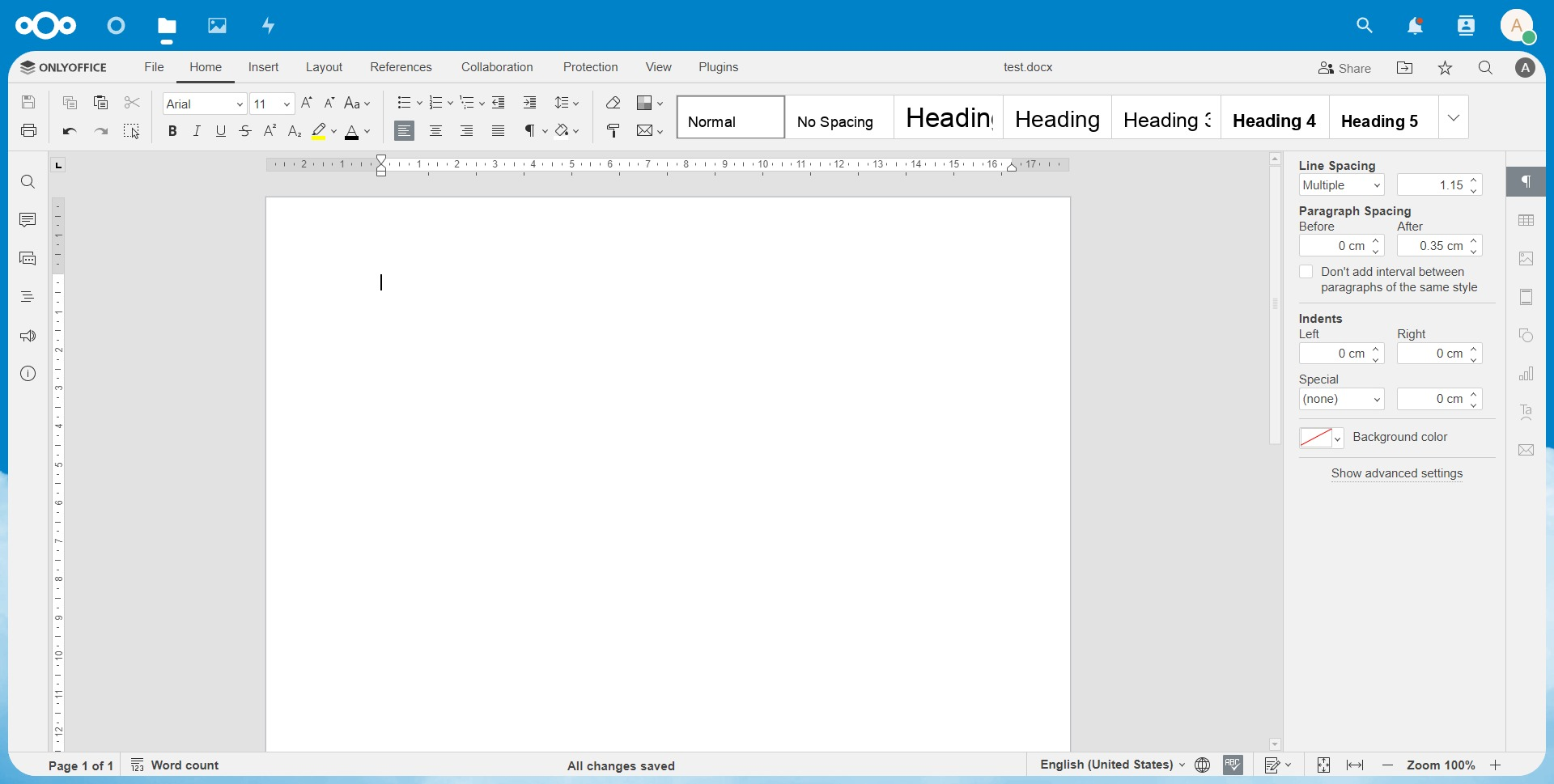This screenshot has width=1554, height=784.
Task: Apply the Heading 4 style
Action: pos(1275,117)
